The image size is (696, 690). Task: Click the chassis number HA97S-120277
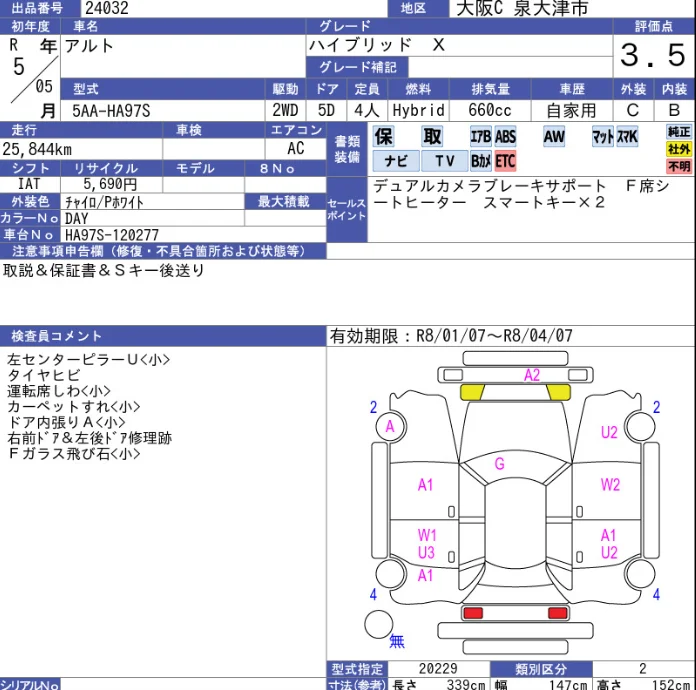112,235
